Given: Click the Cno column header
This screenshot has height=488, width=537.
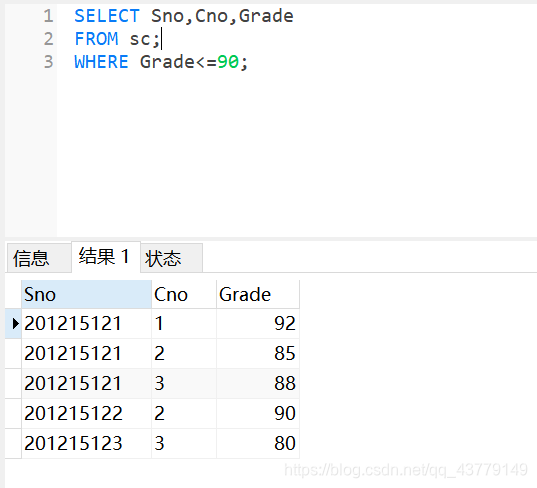Looking at the screenshot, I should coord(184,294).
